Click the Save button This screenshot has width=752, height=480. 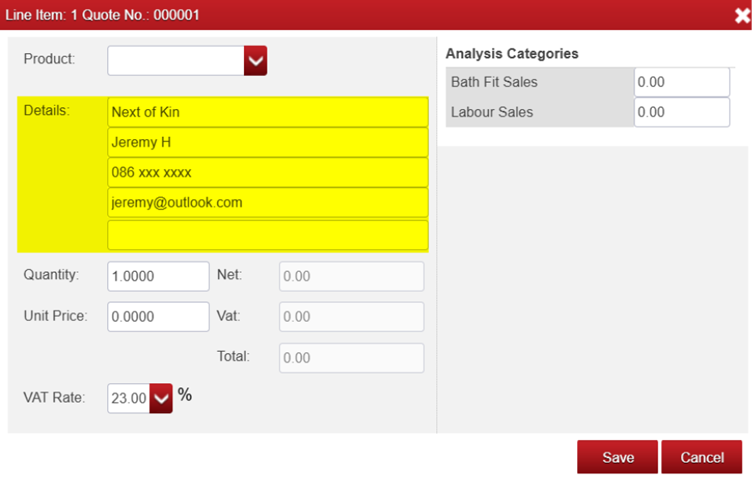(618, 457)
